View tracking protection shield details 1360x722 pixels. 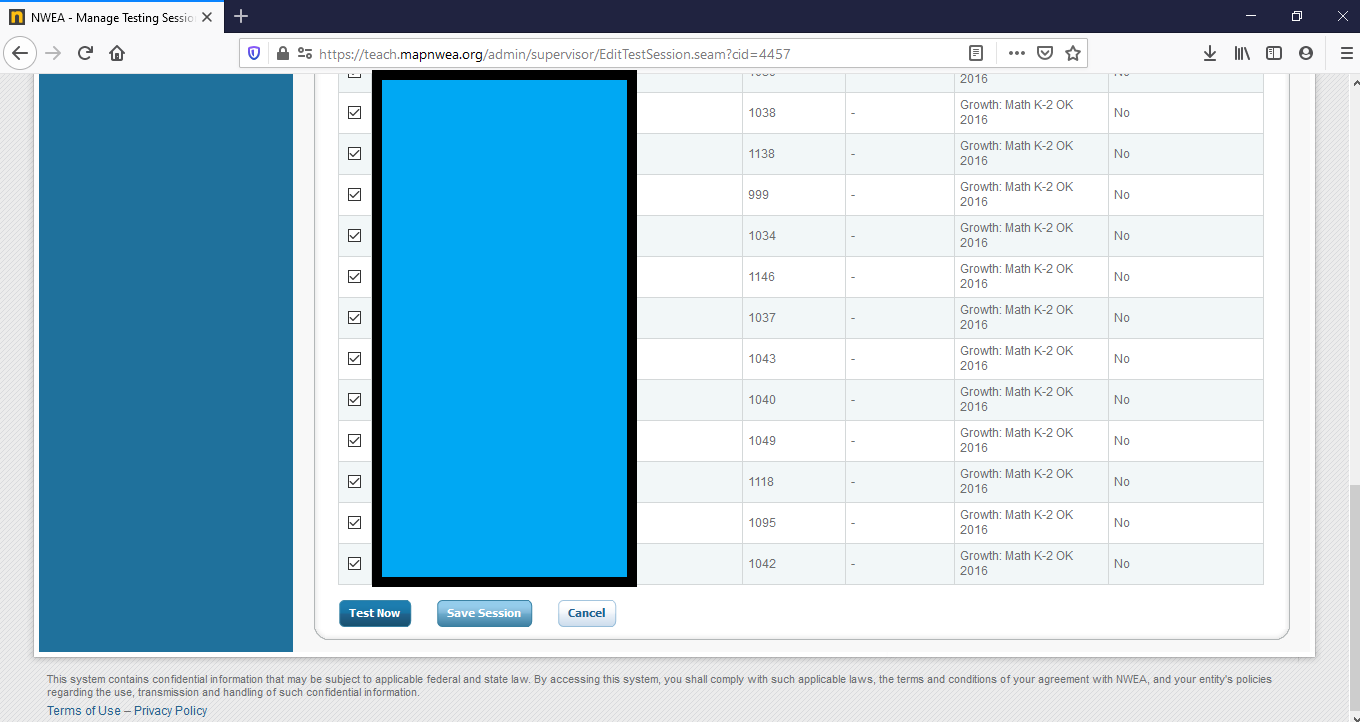254,52
